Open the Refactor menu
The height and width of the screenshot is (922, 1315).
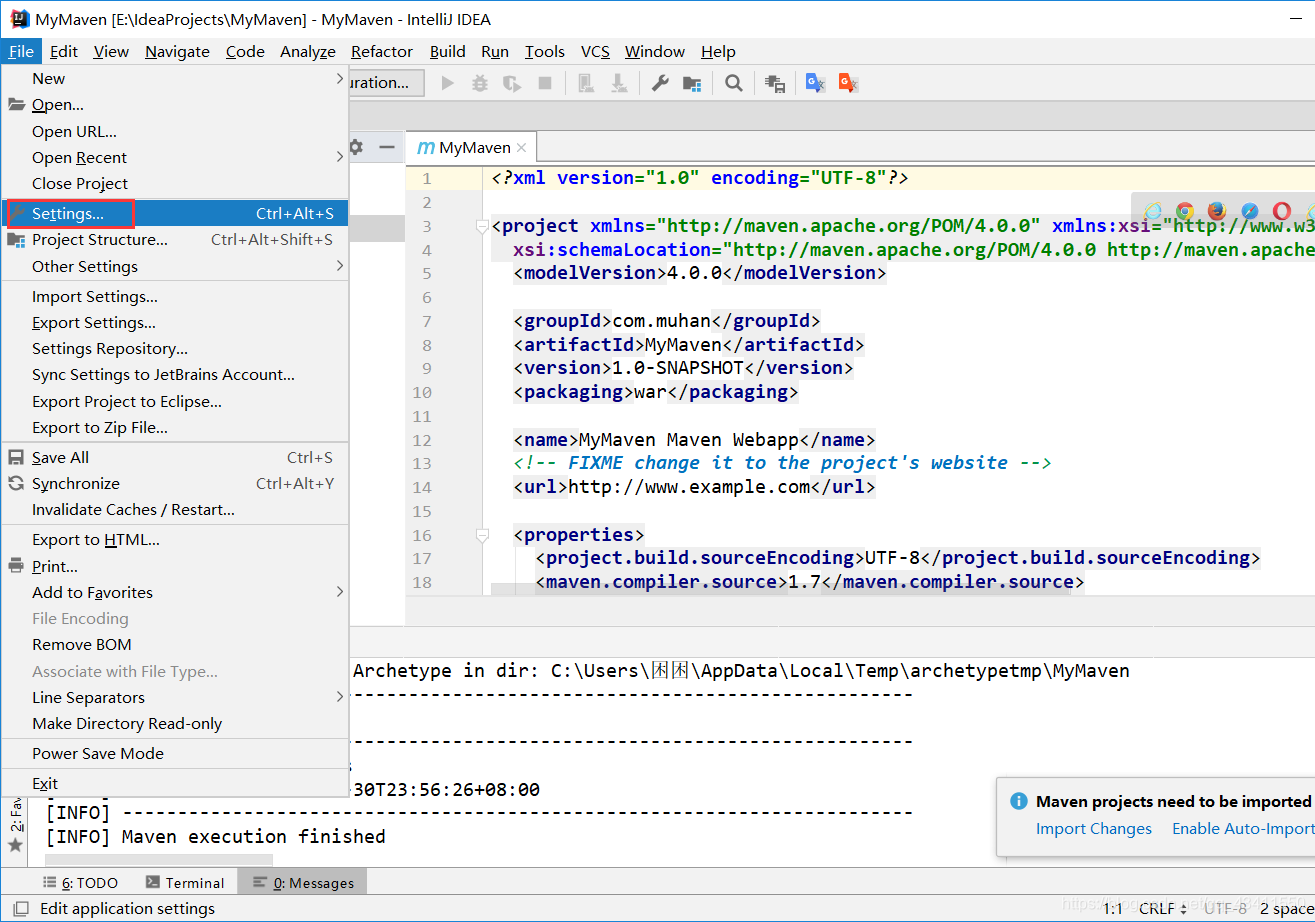click(x=382, y=52)
